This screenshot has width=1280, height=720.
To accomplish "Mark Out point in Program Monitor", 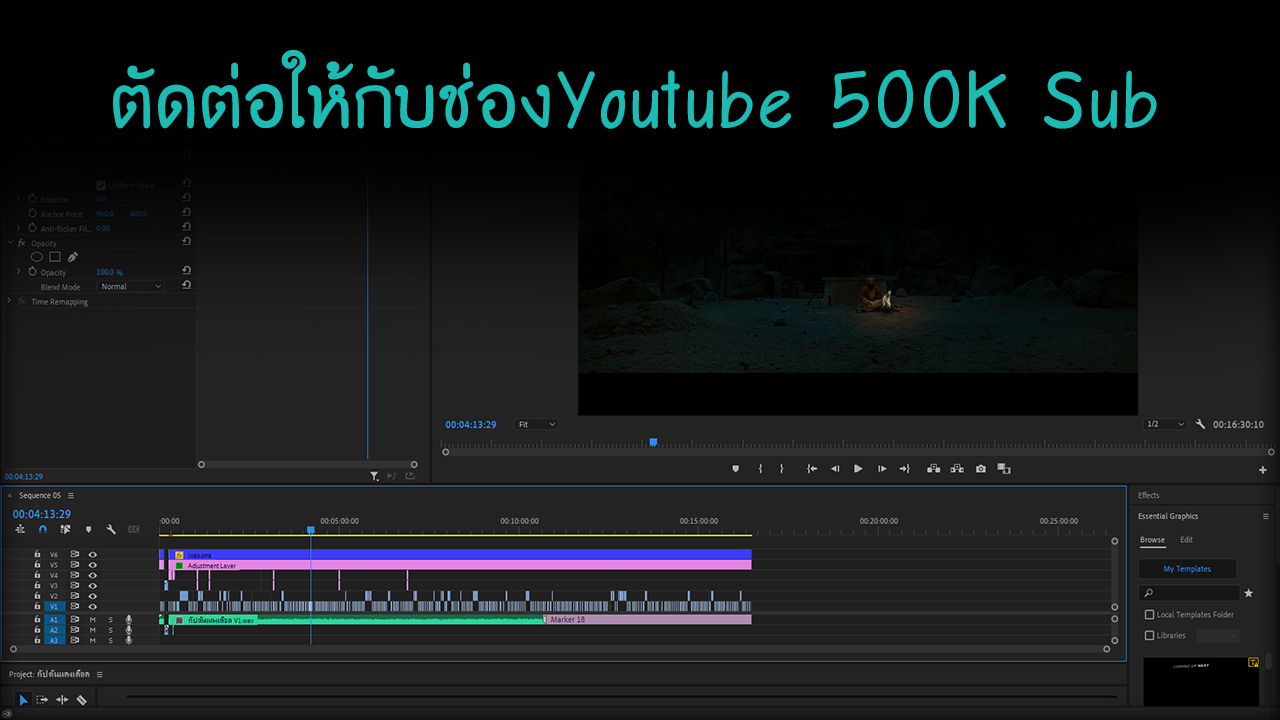I will tap(782, 468).
